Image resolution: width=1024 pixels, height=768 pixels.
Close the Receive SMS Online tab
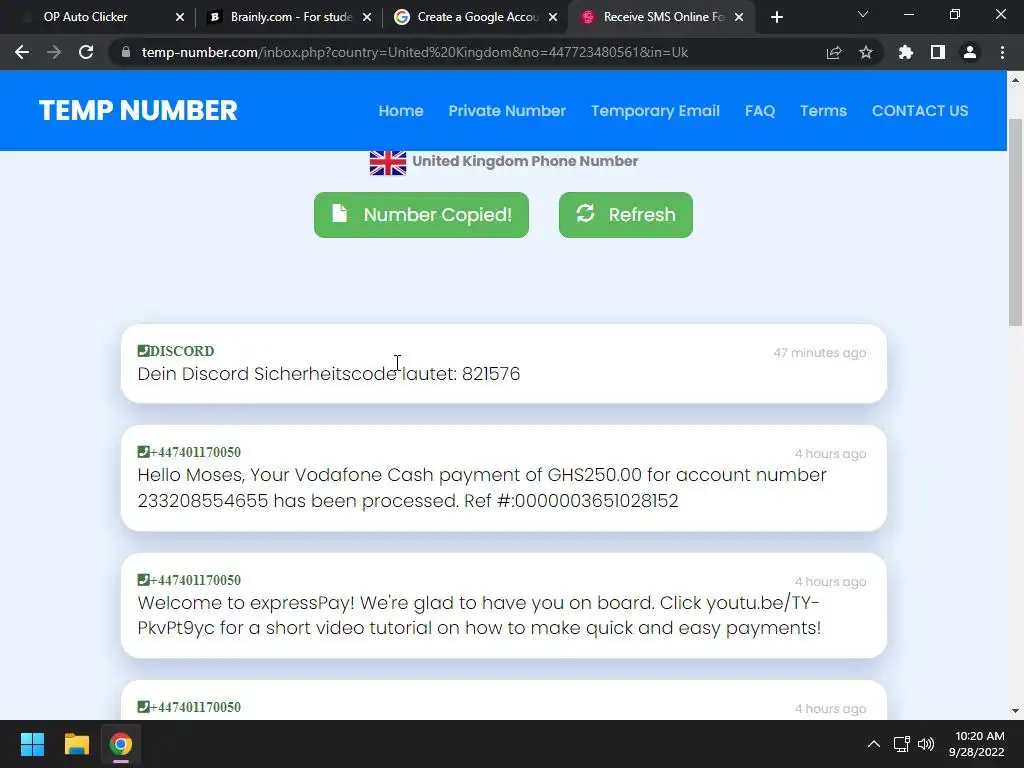click(739, 17)
